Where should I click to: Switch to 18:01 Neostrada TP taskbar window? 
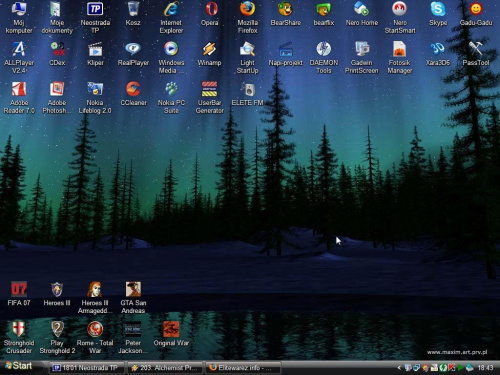pos(87,368)
